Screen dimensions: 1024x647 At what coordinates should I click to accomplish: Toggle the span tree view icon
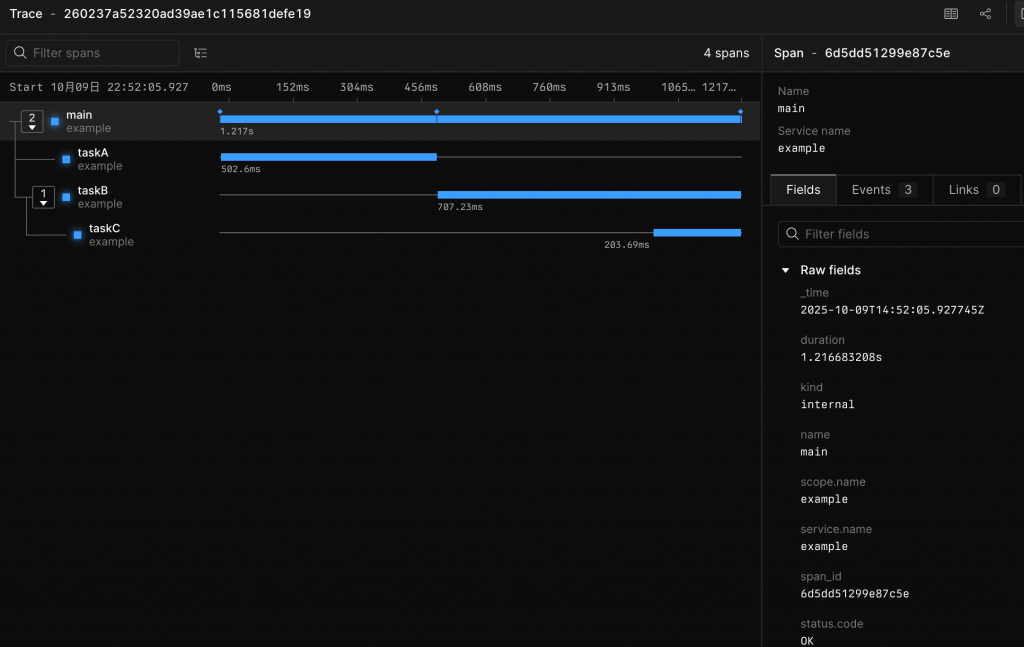point(200,53)
